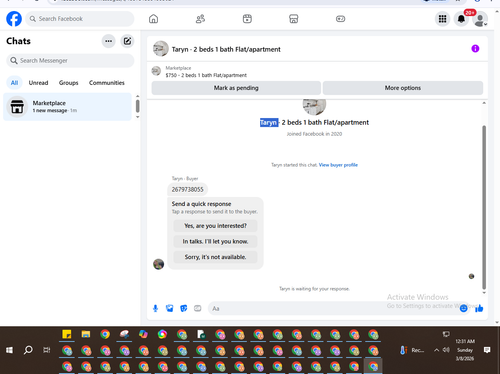The width and height of the screenshot is (500, 374).
Task: Click the chat list scrollbar thumb
Action: 137,106
